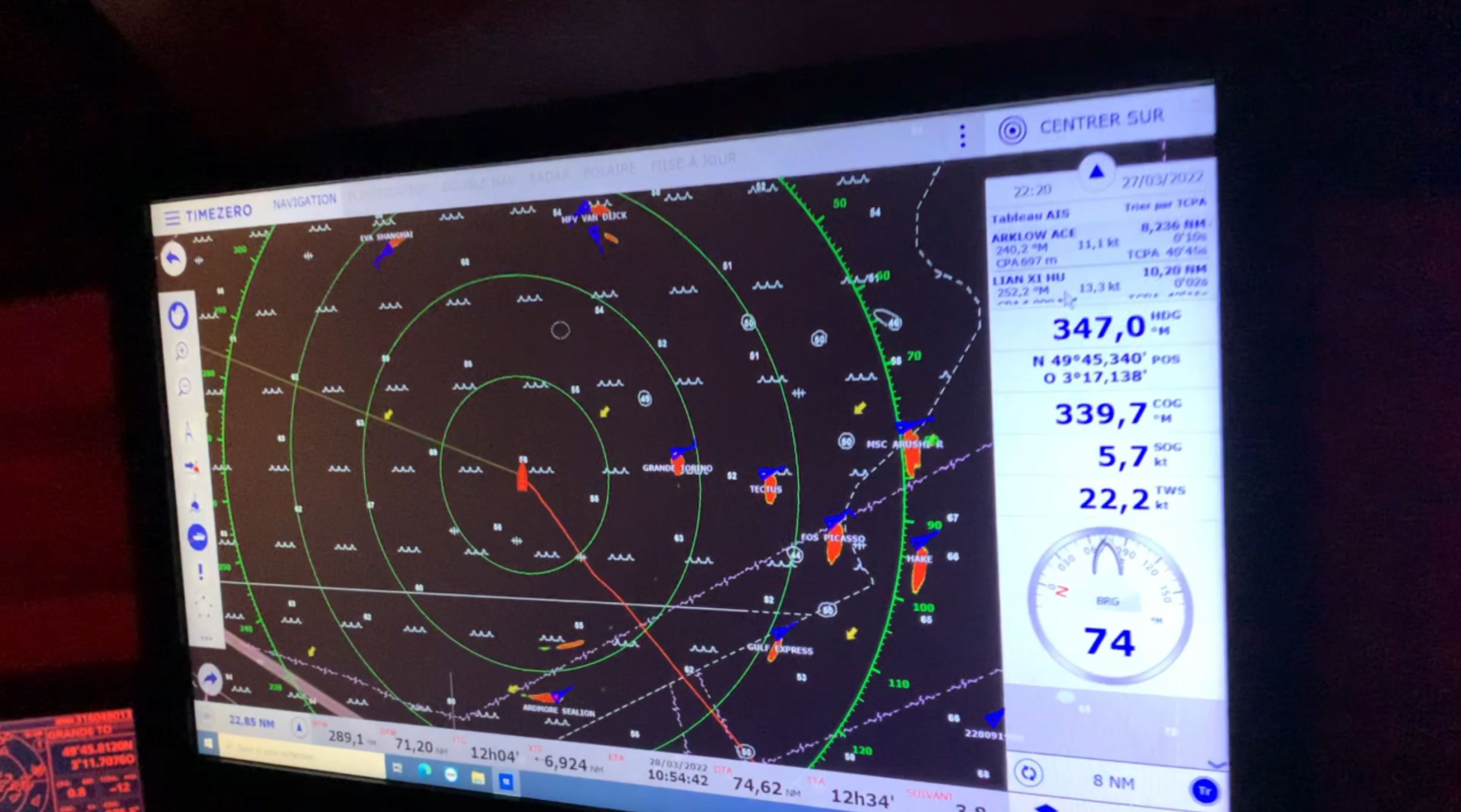Select the Go To waypoint tool
The image size is (1461, 812).
(x=192, y=467)
